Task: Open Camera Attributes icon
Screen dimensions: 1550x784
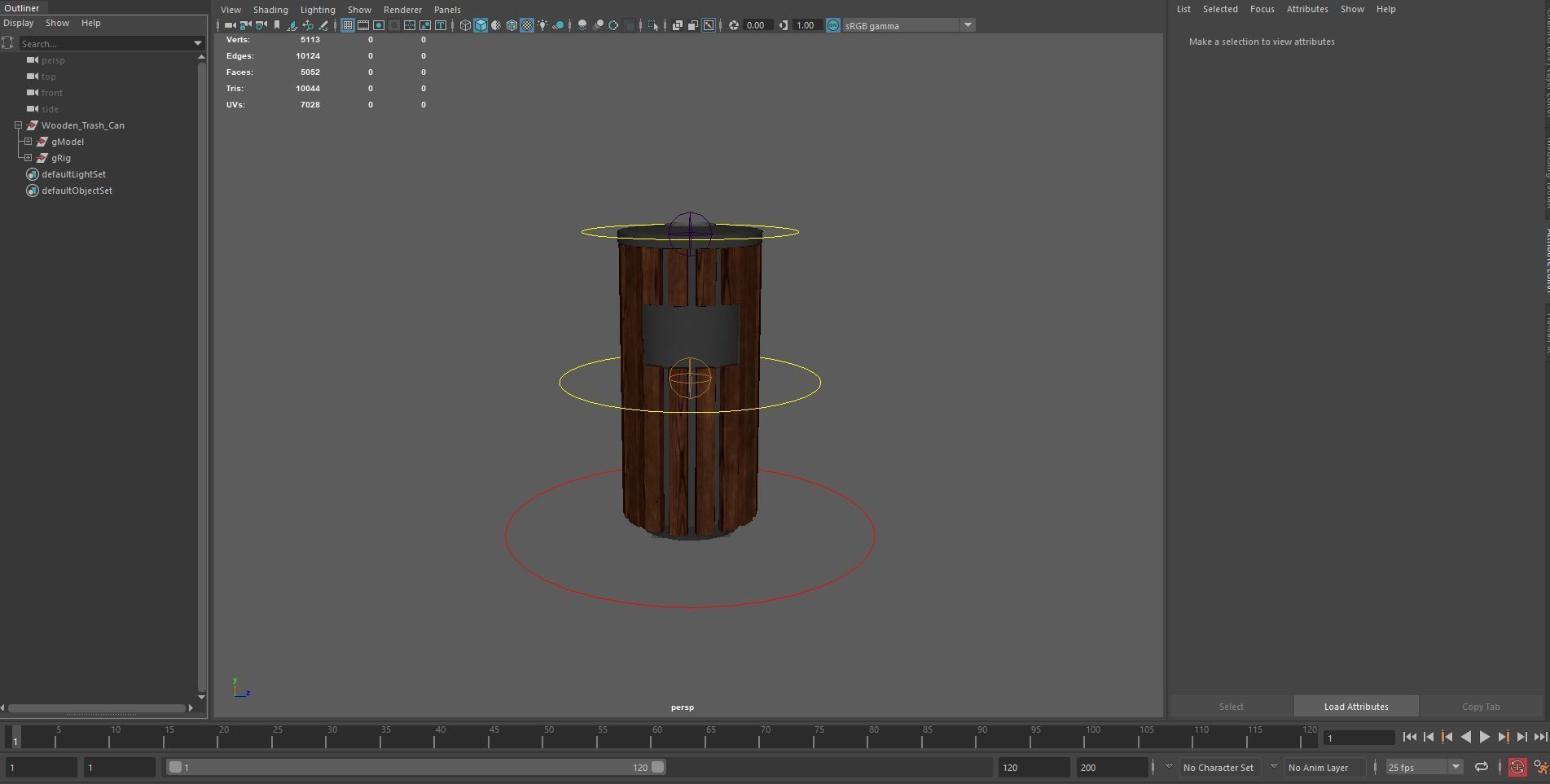Action: click(x=261, y=25)
